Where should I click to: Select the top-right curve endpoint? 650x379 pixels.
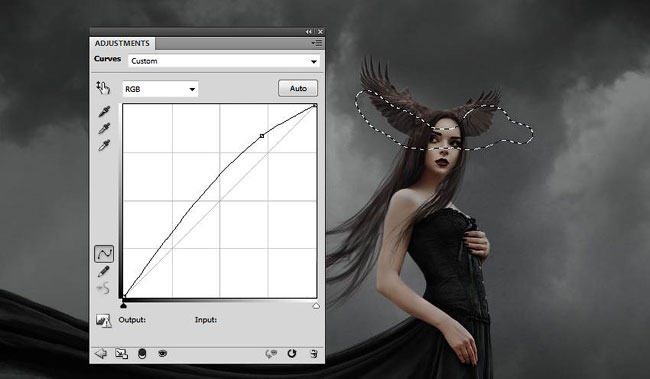click(315, 106)
